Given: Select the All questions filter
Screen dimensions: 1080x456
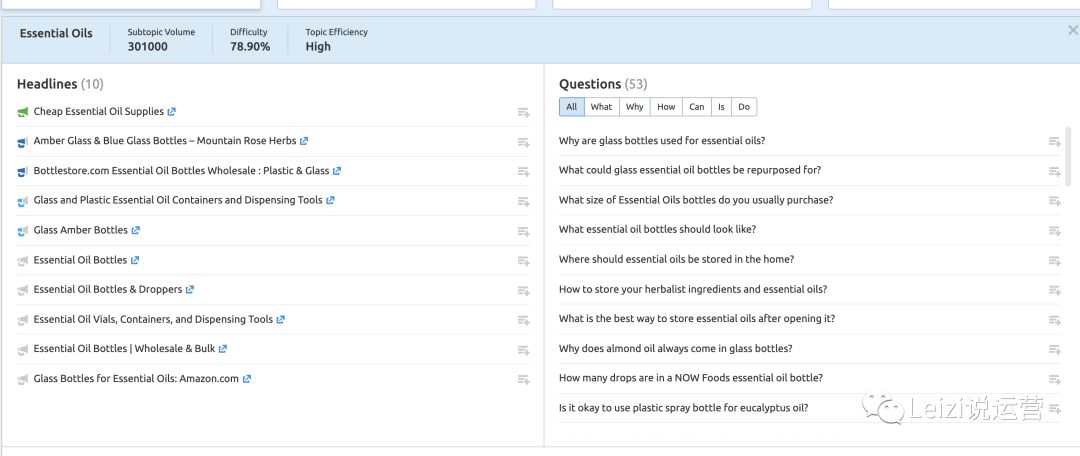Looking at the screenshot, I should 572,107.
